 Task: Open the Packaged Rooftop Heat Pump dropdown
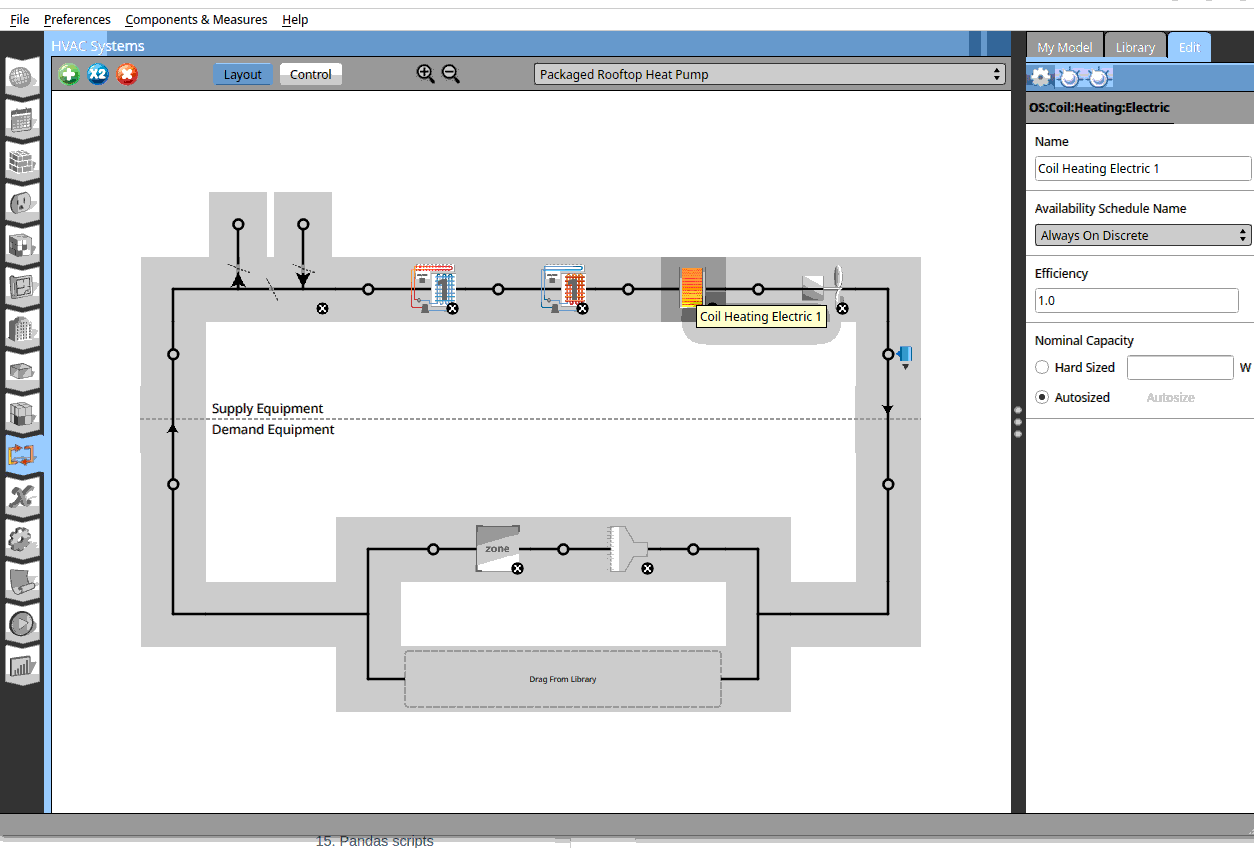click(769, 74)
